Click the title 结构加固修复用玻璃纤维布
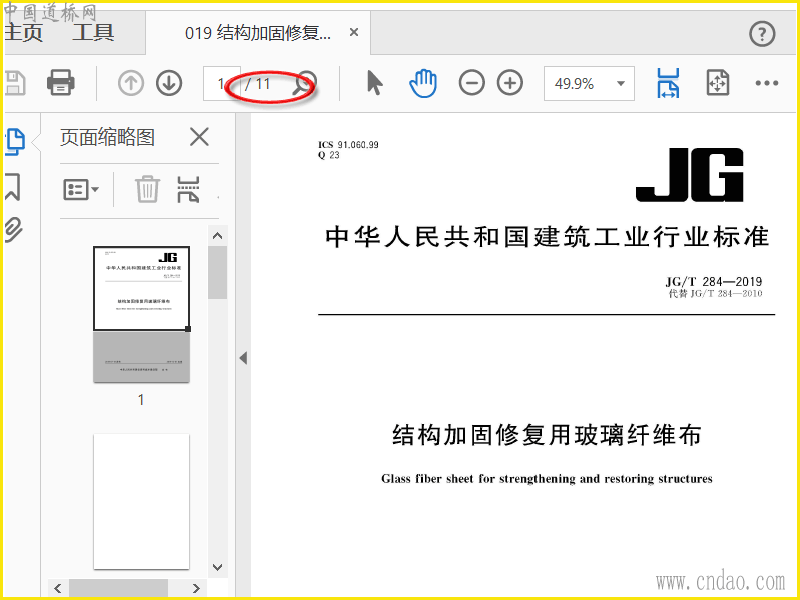 click(546, 435)
